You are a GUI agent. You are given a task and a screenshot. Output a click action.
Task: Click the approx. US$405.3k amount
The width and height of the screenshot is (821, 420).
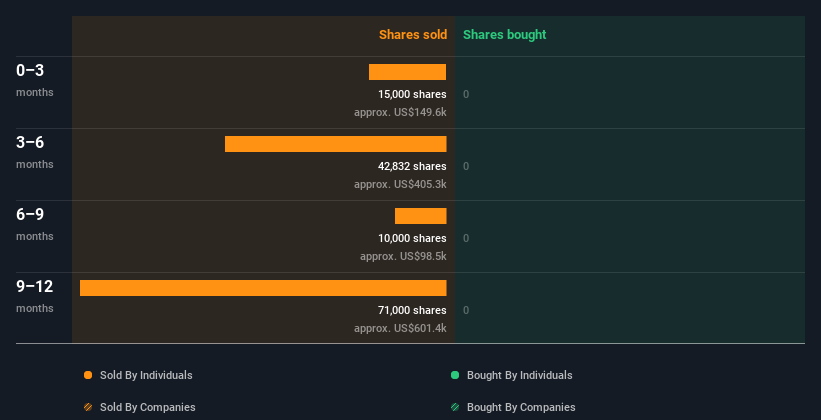pyautogui.click(x=401, y=184)
